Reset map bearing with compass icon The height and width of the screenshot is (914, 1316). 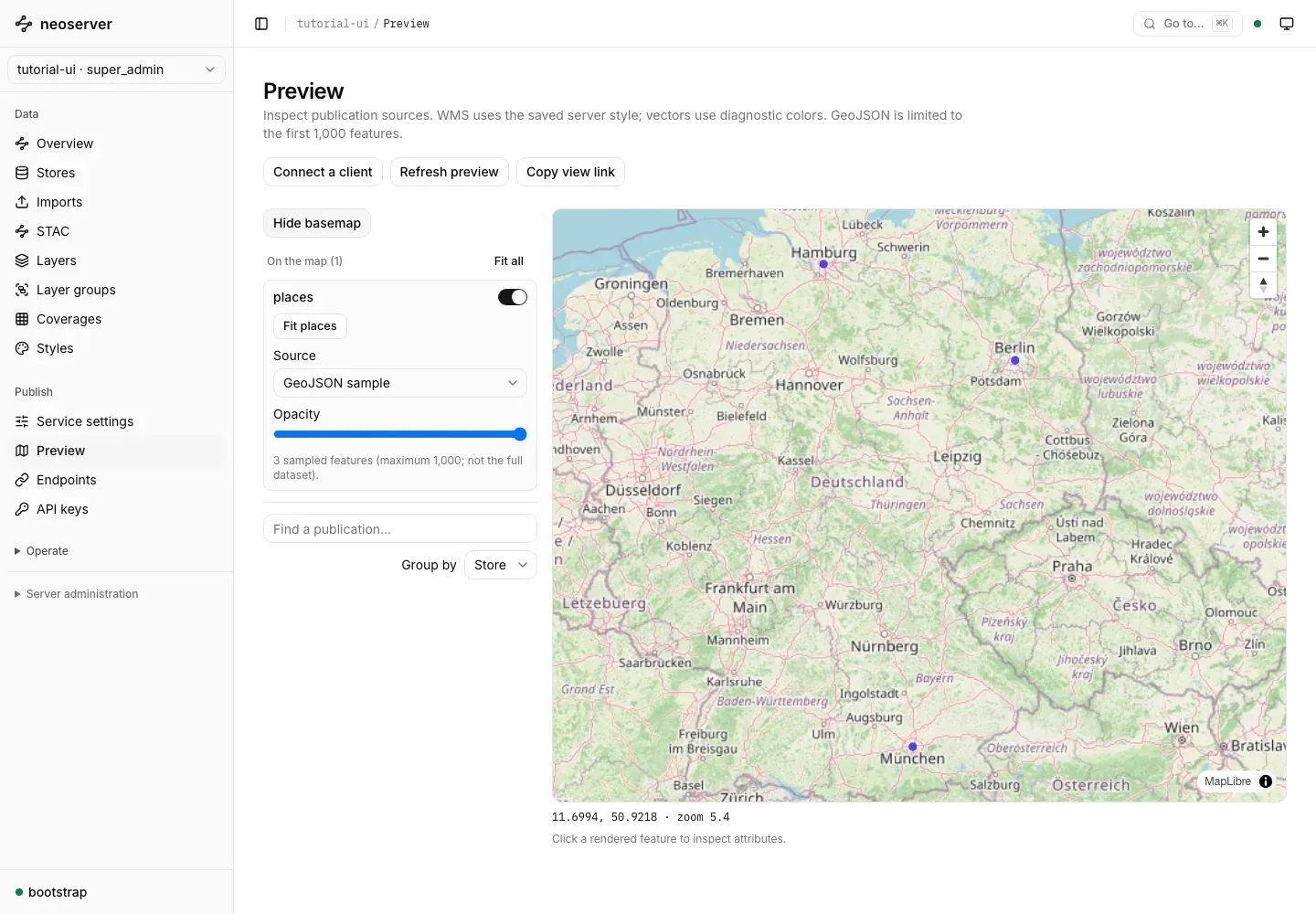click(1263, 285)
